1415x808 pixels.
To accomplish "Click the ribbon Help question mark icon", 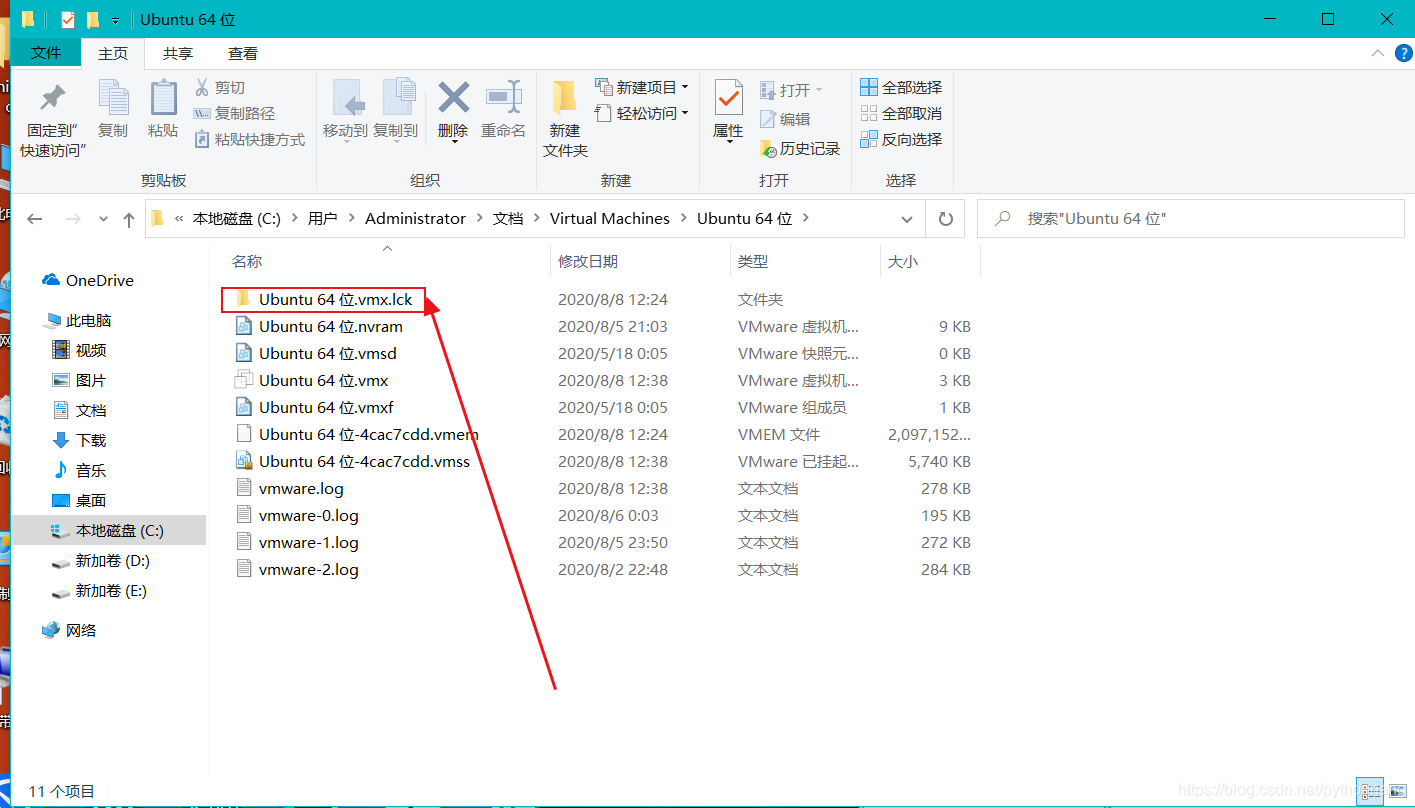I will point(1403,53).
